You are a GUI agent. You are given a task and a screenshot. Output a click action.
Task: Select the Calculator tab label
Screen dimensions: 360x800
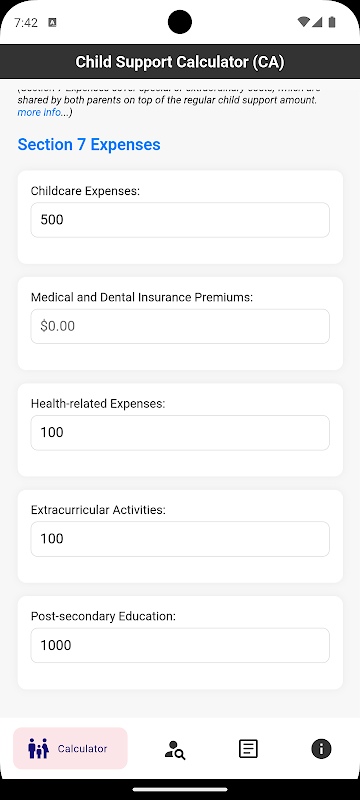pos(82,748)
